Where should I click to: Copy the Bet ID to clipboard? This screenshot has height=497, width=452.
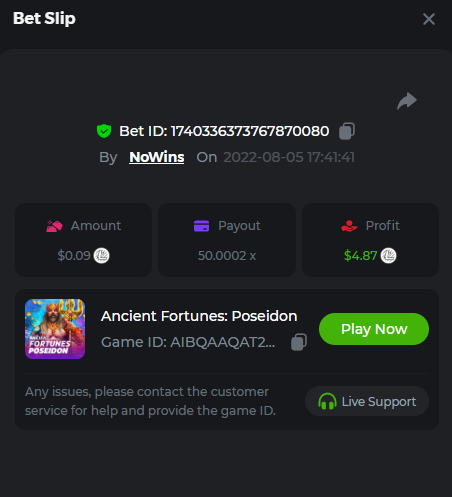pyautogui.click(x=347, y=131)
